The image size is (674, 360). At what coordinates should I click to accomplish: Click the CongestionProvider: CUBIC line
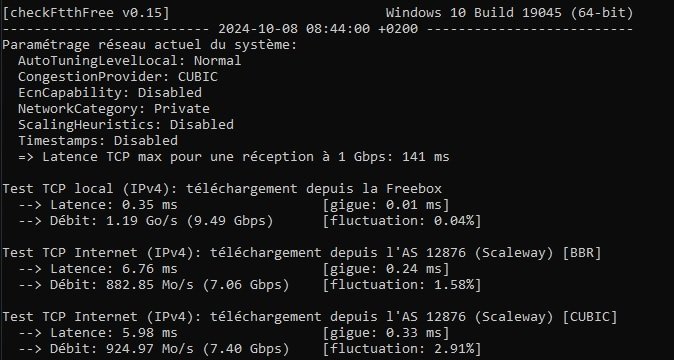tap(118, 77)
